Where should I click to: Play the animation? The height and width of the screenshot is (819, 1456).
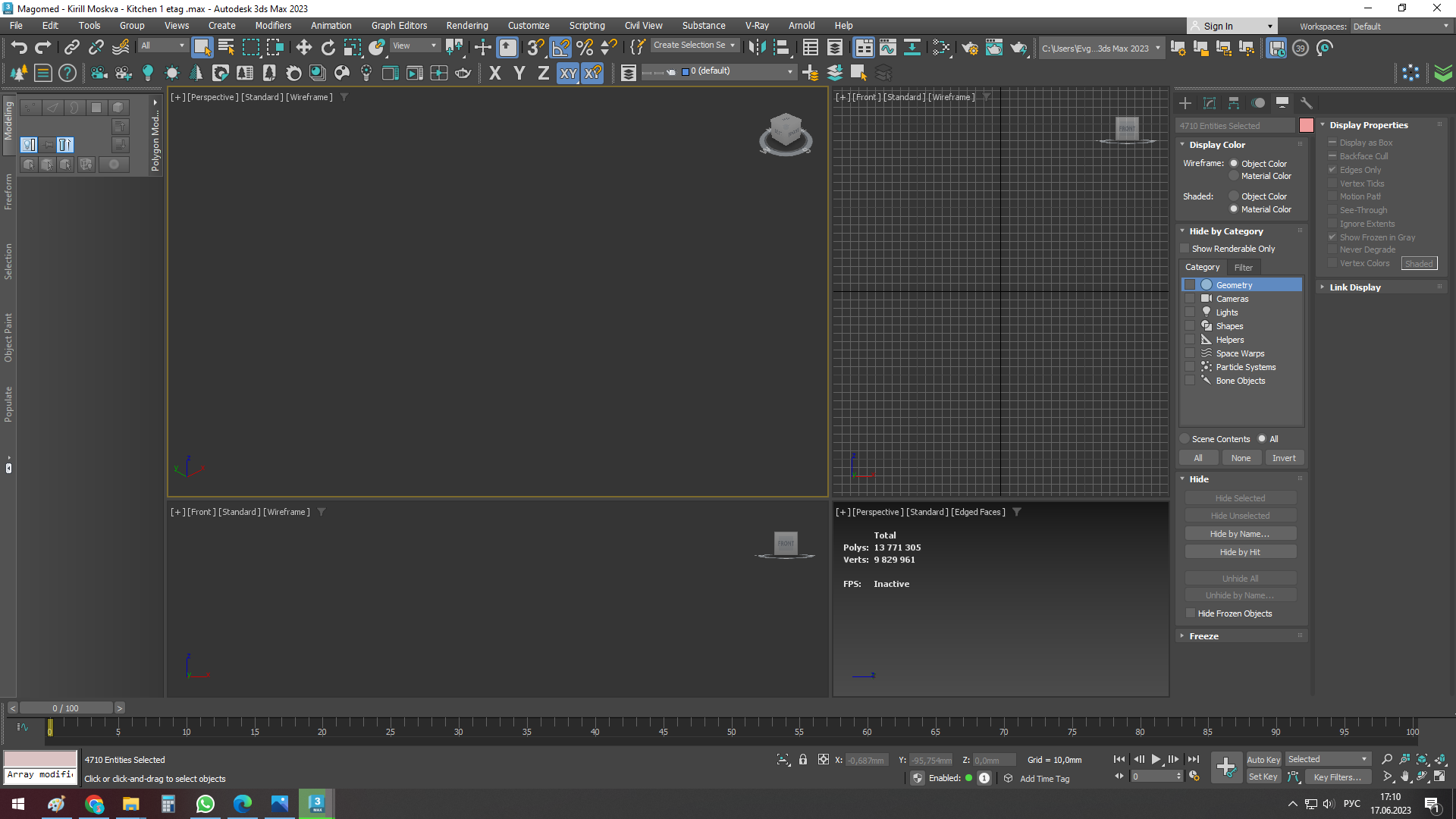pyautogui.click(x=1156, y=759)
